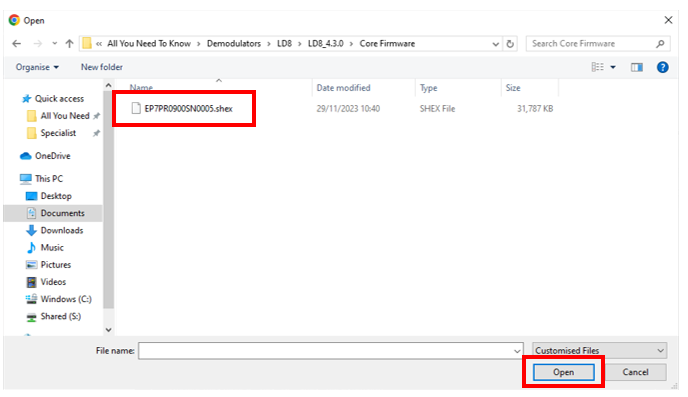
Task: Open Music folder in sidebar
Action: point(52,247)
